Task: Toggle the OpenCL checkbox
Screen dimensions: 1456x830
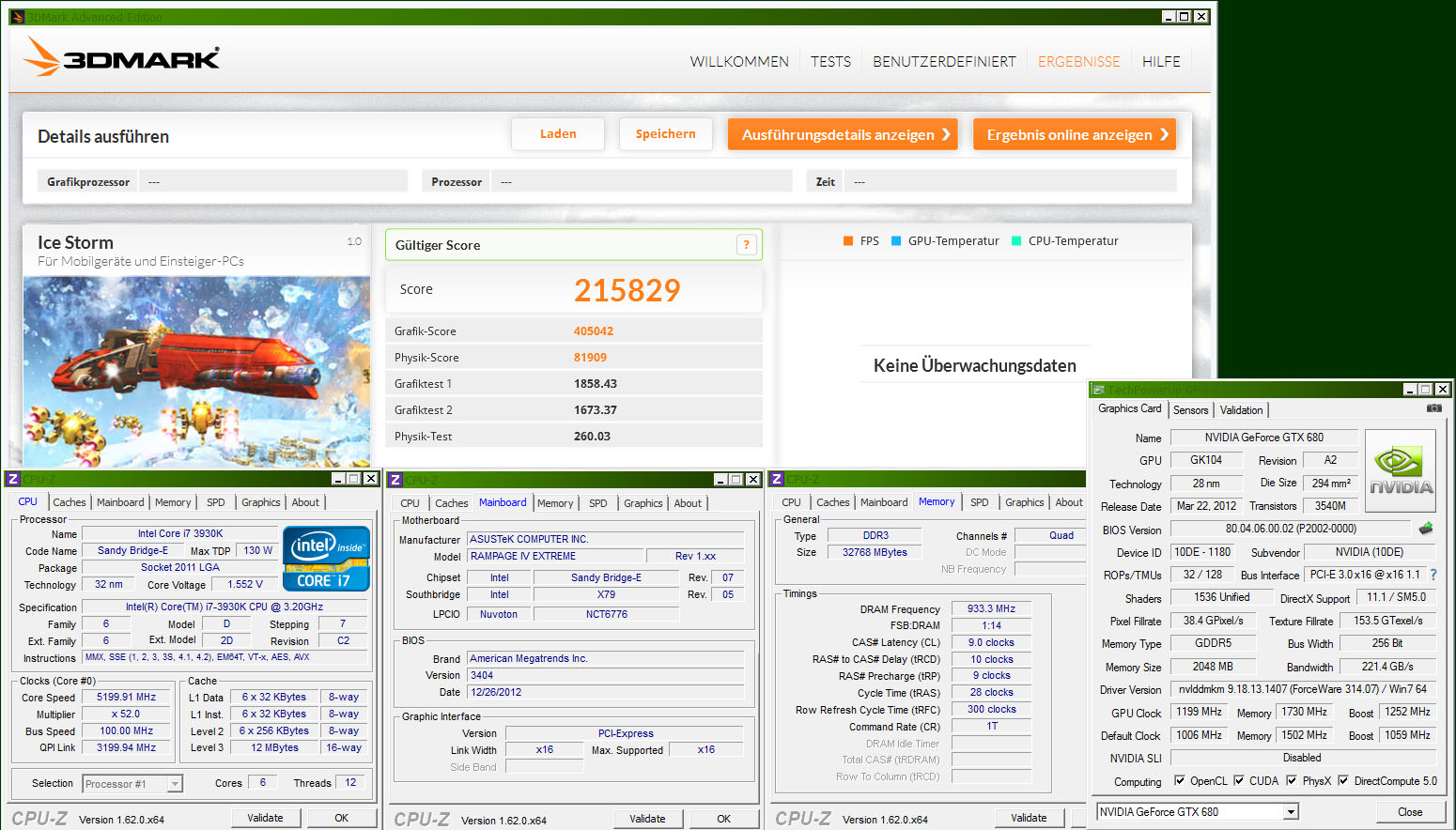Action: pos(1180,780)
